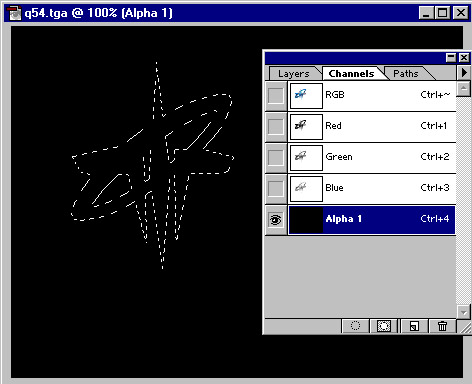Viewport: 472px width, 384px height.
Task: Collapse the Channels palette with minimize box
Action: point(451,58)
